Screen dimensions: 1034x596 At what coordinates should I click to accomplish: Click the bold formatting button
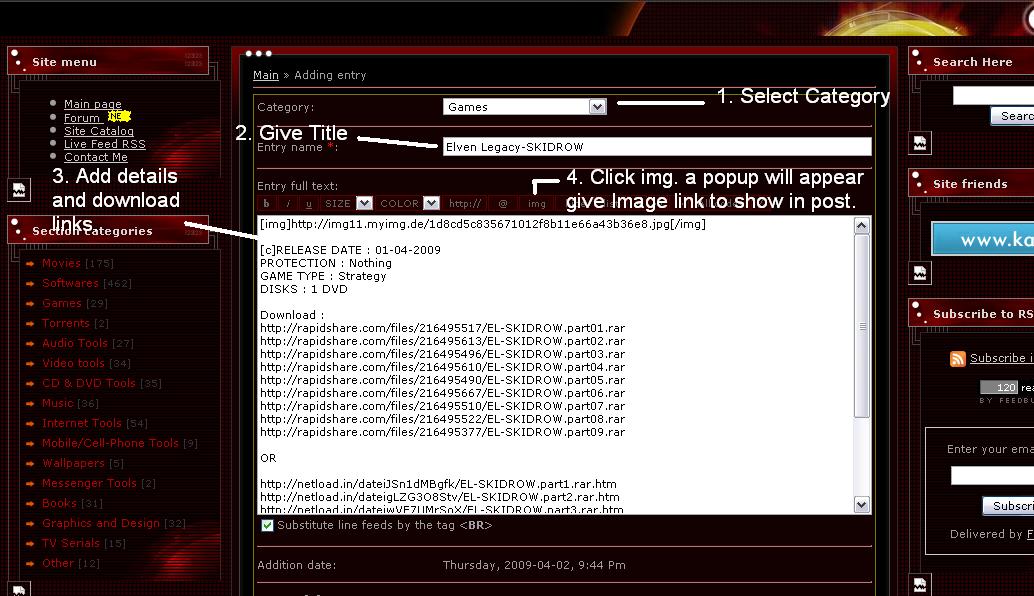tap(266, 203)
